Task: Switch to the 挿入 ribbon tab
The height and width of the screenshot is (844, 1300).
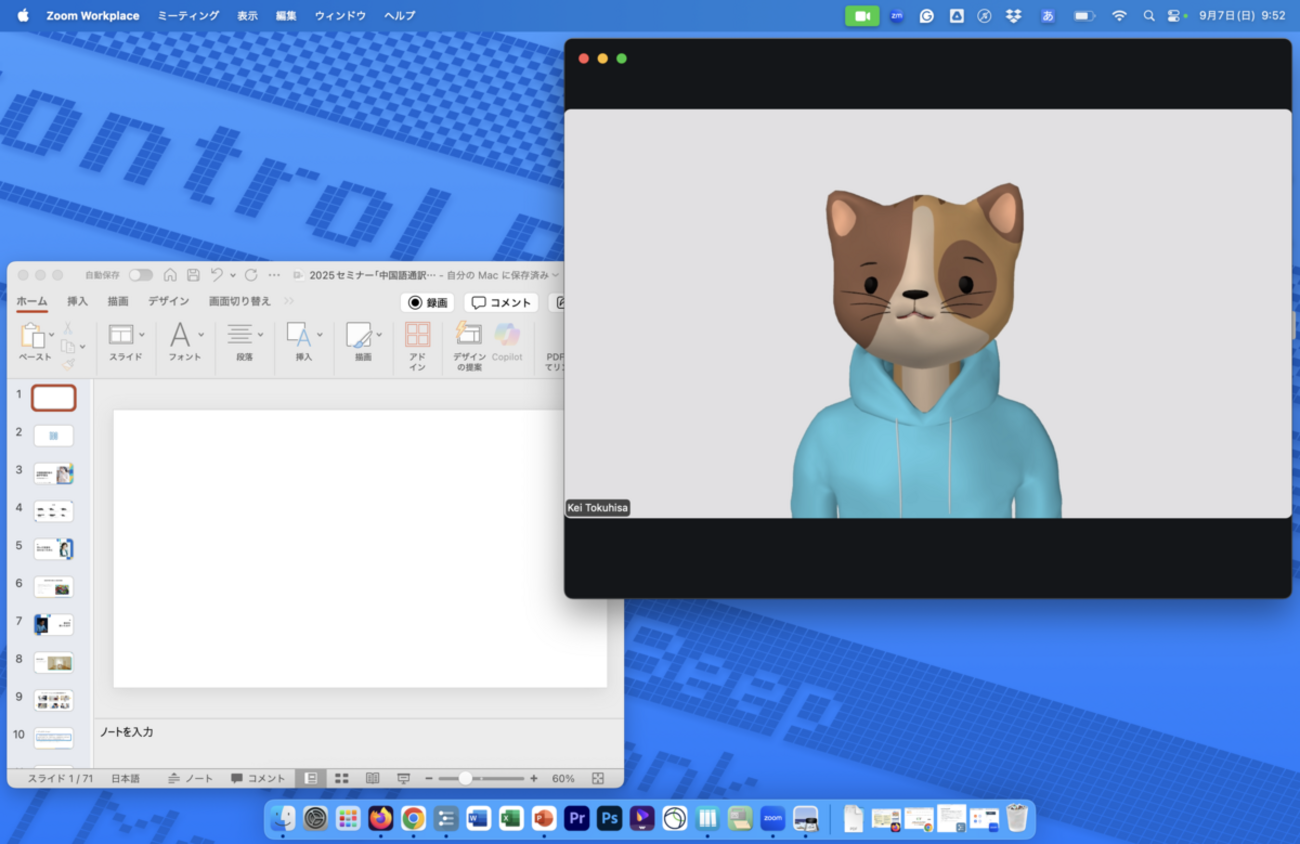Action: point(77,301)
